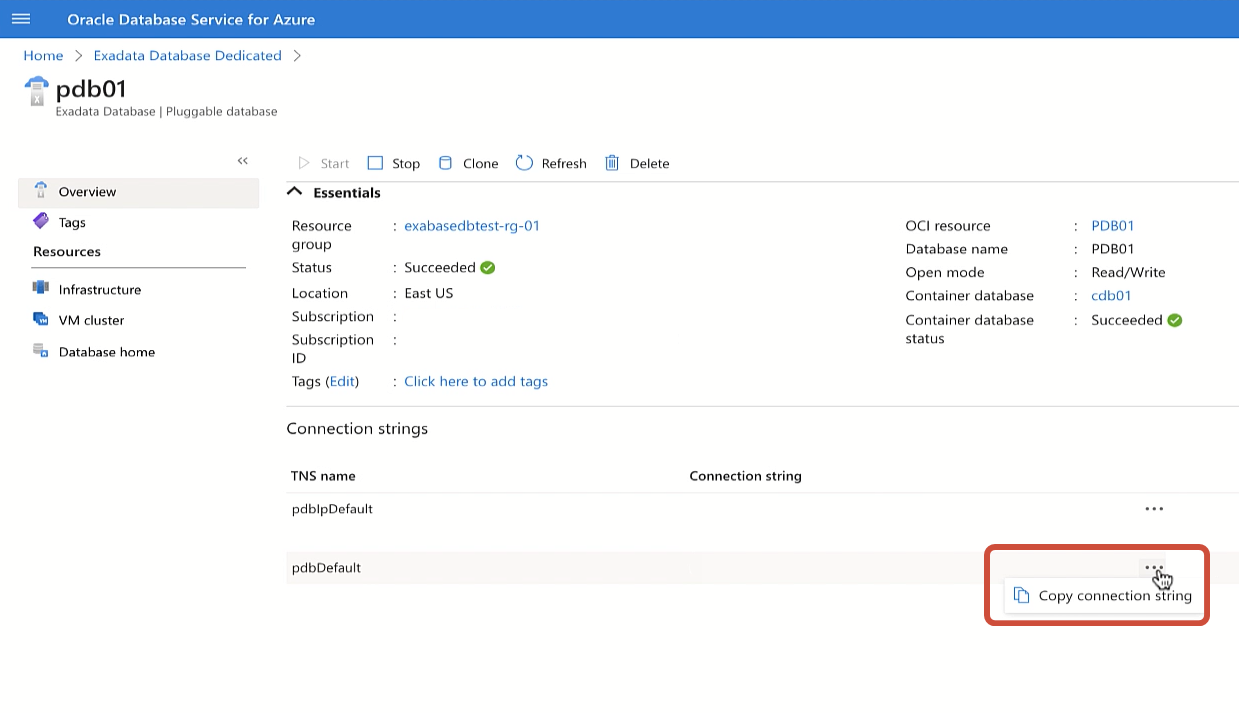This screenshot has height=713, width=1239.
Task: Click the Connection strings section heading
Action: point(357,429)
